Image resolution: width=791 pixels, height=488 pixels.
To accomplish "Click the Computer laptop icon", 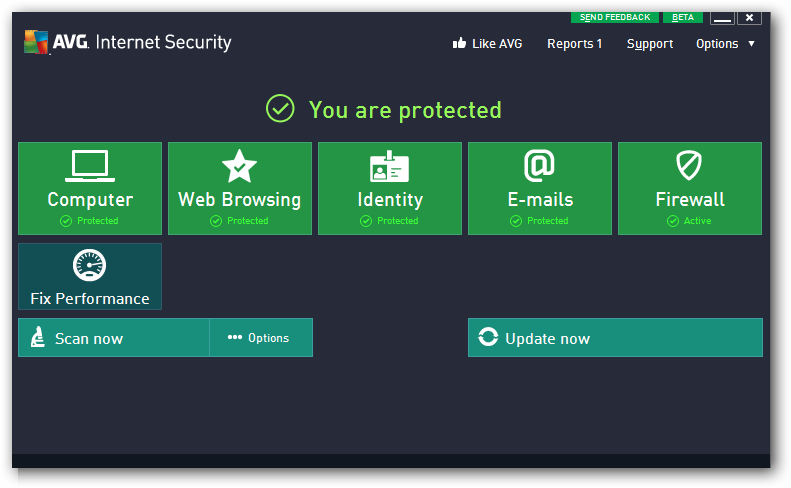I will 90,165.
